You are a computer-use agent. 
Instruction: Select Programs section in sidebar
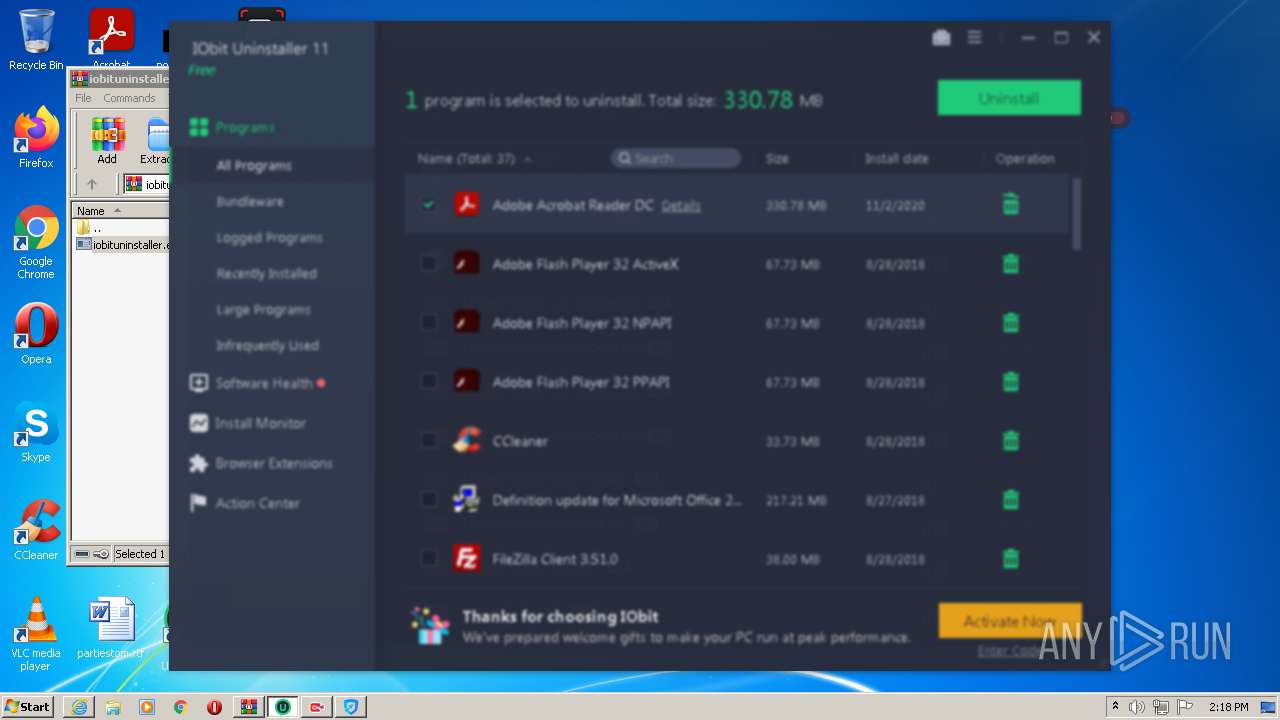click(232, 127)
